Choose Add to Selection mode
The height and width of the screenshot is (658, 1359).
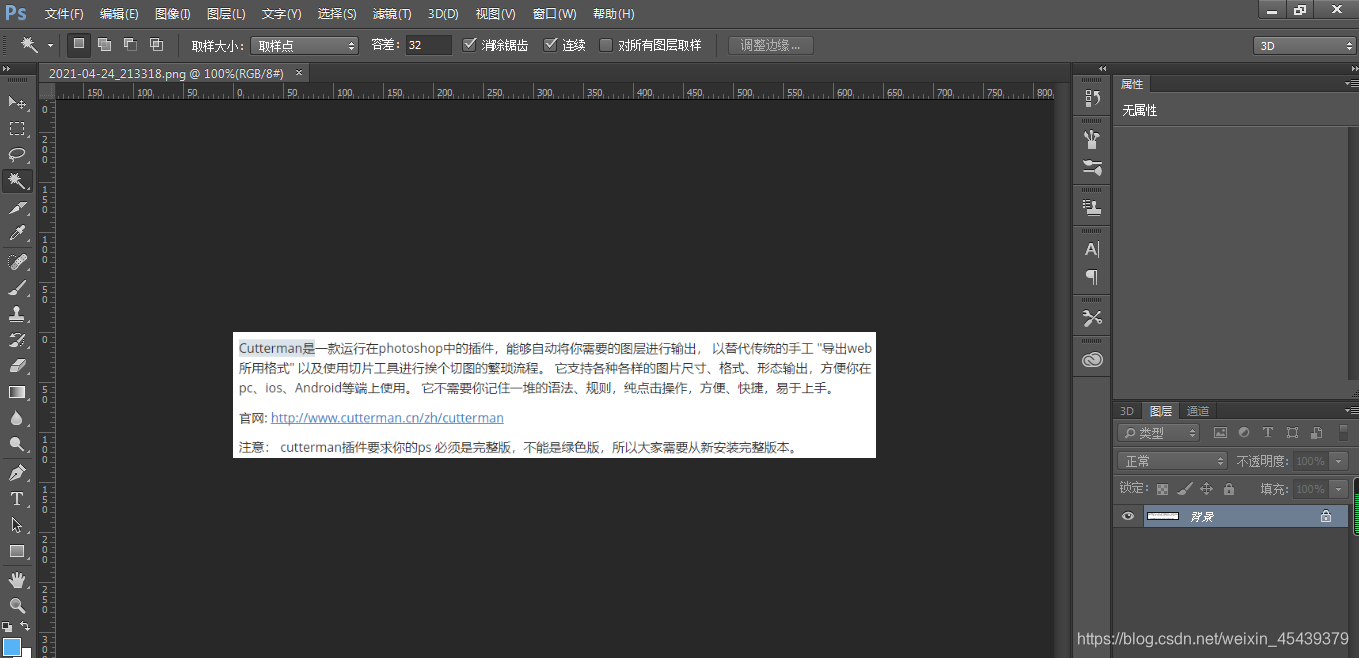coord(104,45)
